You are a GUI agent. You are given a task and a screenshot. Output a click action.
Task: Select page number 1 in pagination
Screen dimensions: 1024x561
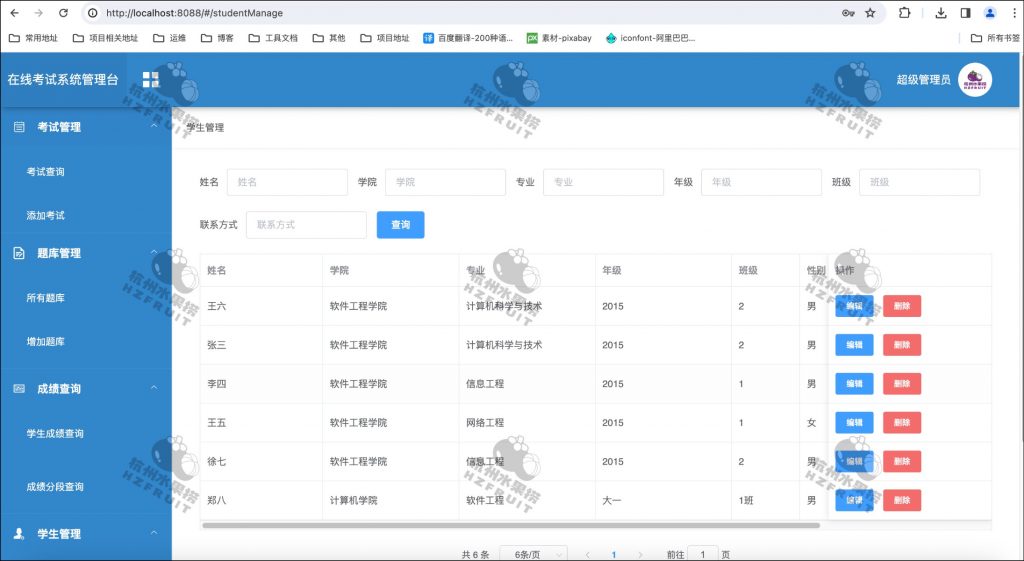click(x=614, y=554)
